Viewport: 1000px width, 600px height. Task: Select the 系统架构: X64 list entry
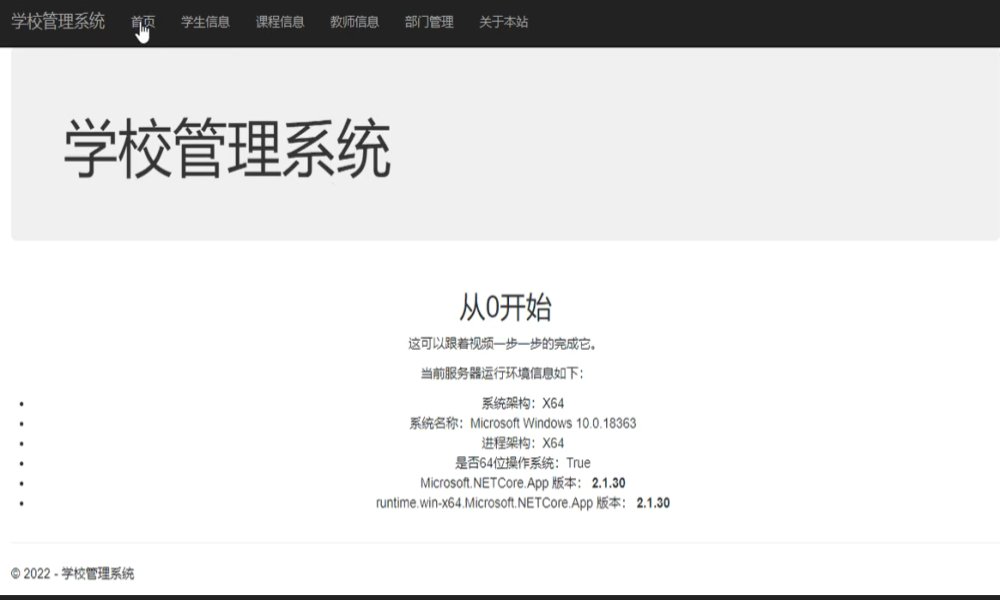(522, 404)
